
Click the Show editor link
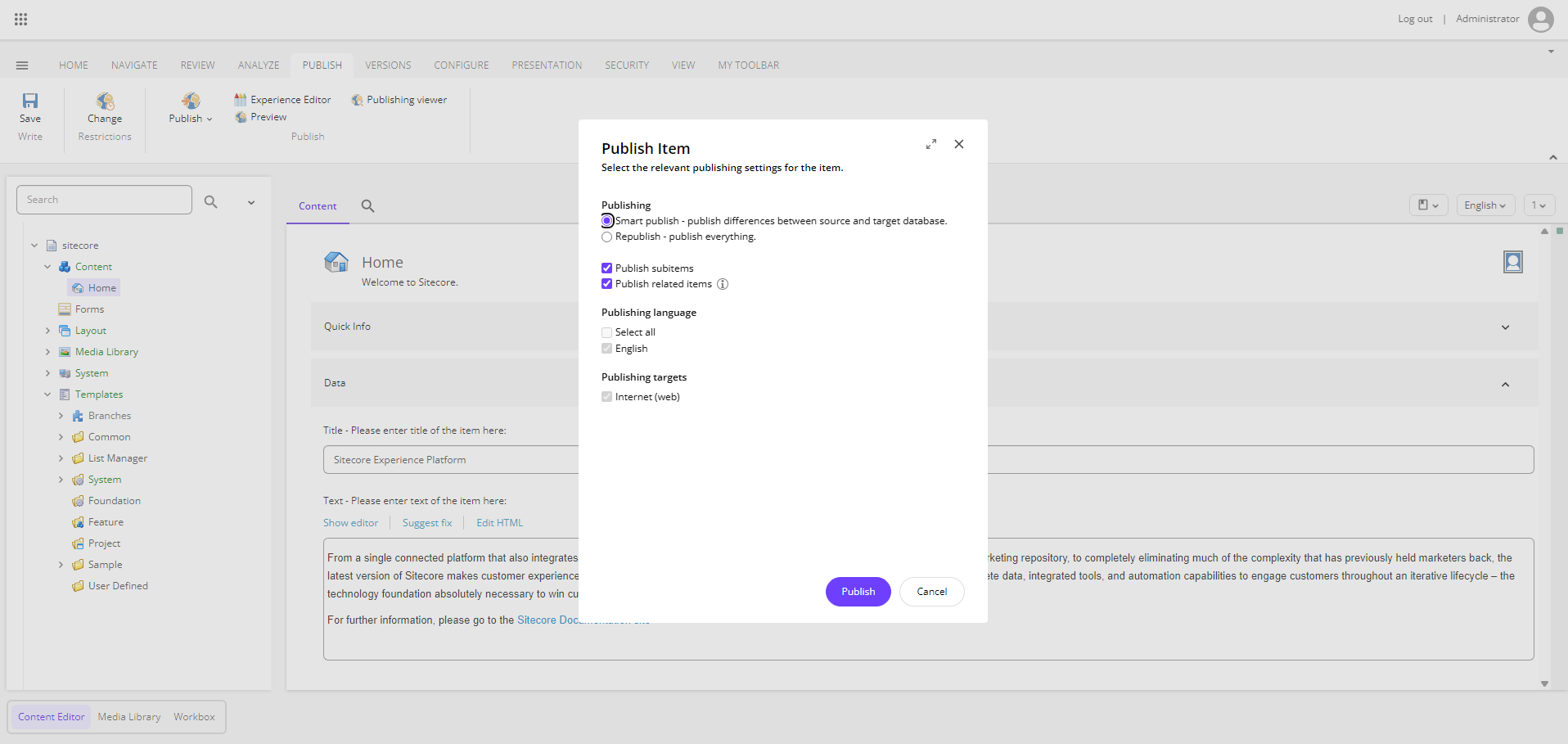tap(350, 523)
